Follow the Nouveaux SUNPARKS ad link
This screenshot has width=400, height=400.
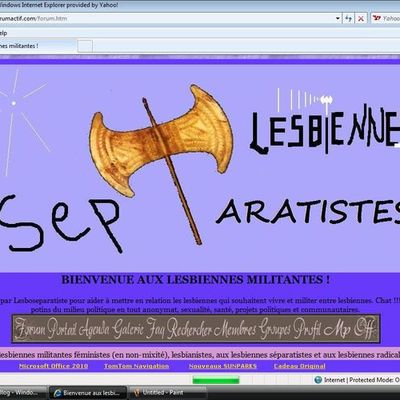pos(223,366)
